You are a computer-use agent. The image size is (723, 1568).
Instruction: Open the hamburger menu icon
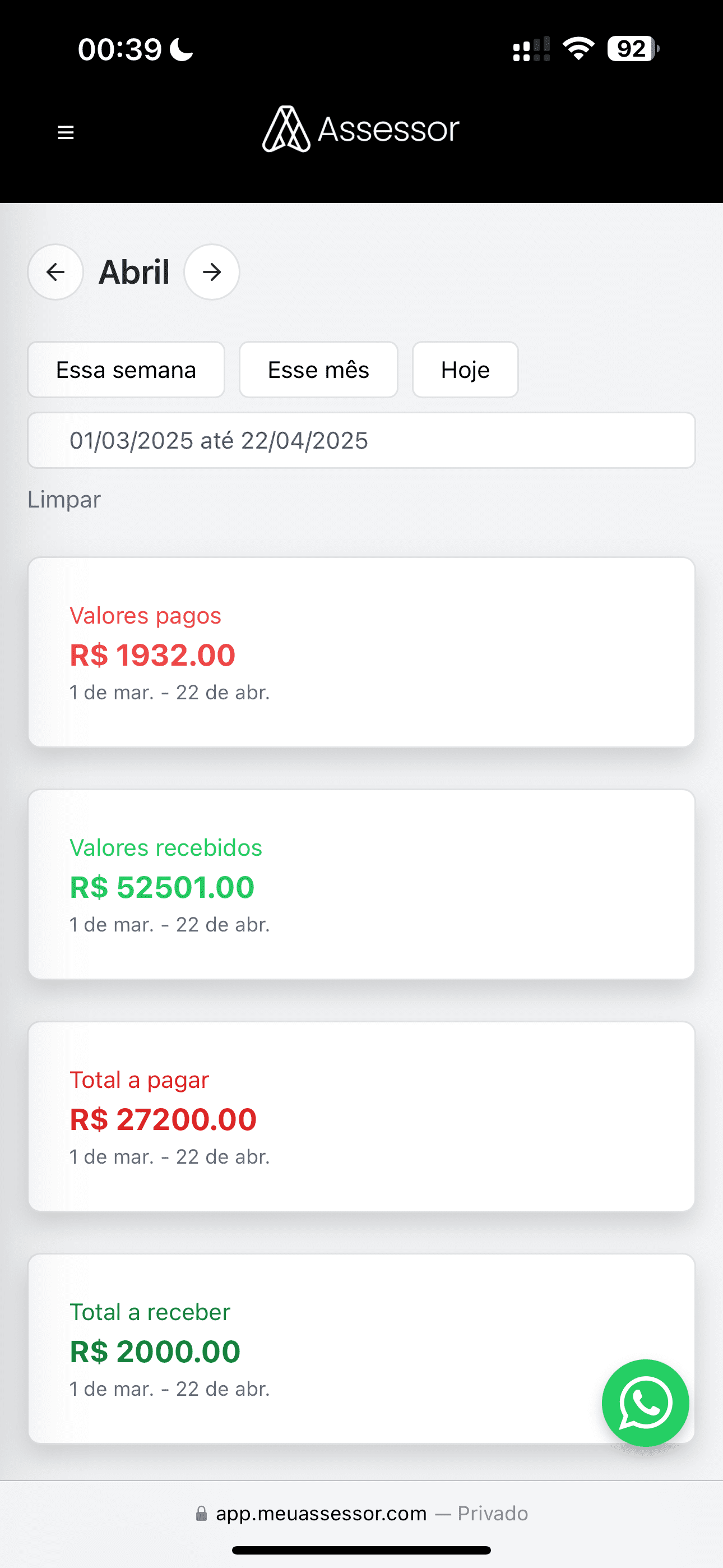tap(66, 132)
